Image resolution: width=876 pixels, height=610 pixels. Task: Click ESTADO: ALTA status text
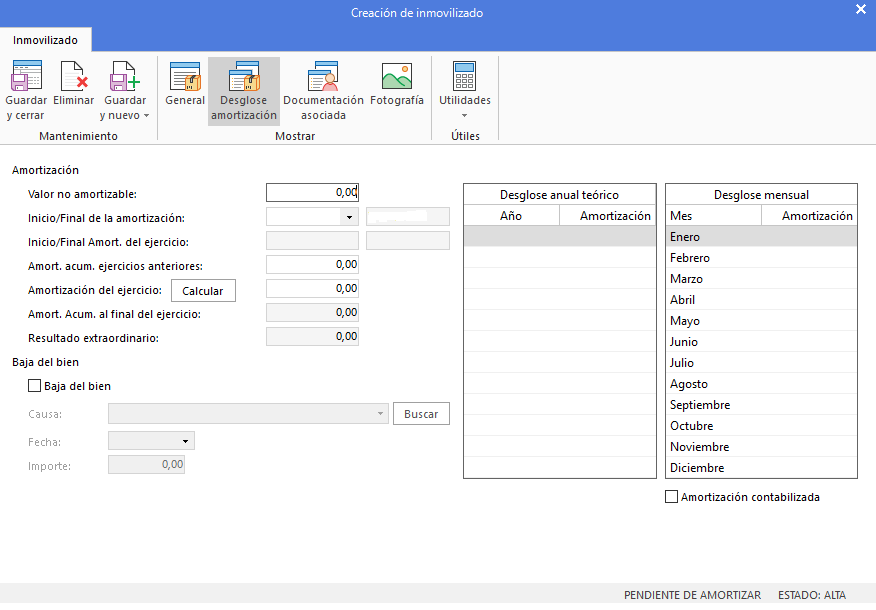pyautogui.click(x=812, y=595)
